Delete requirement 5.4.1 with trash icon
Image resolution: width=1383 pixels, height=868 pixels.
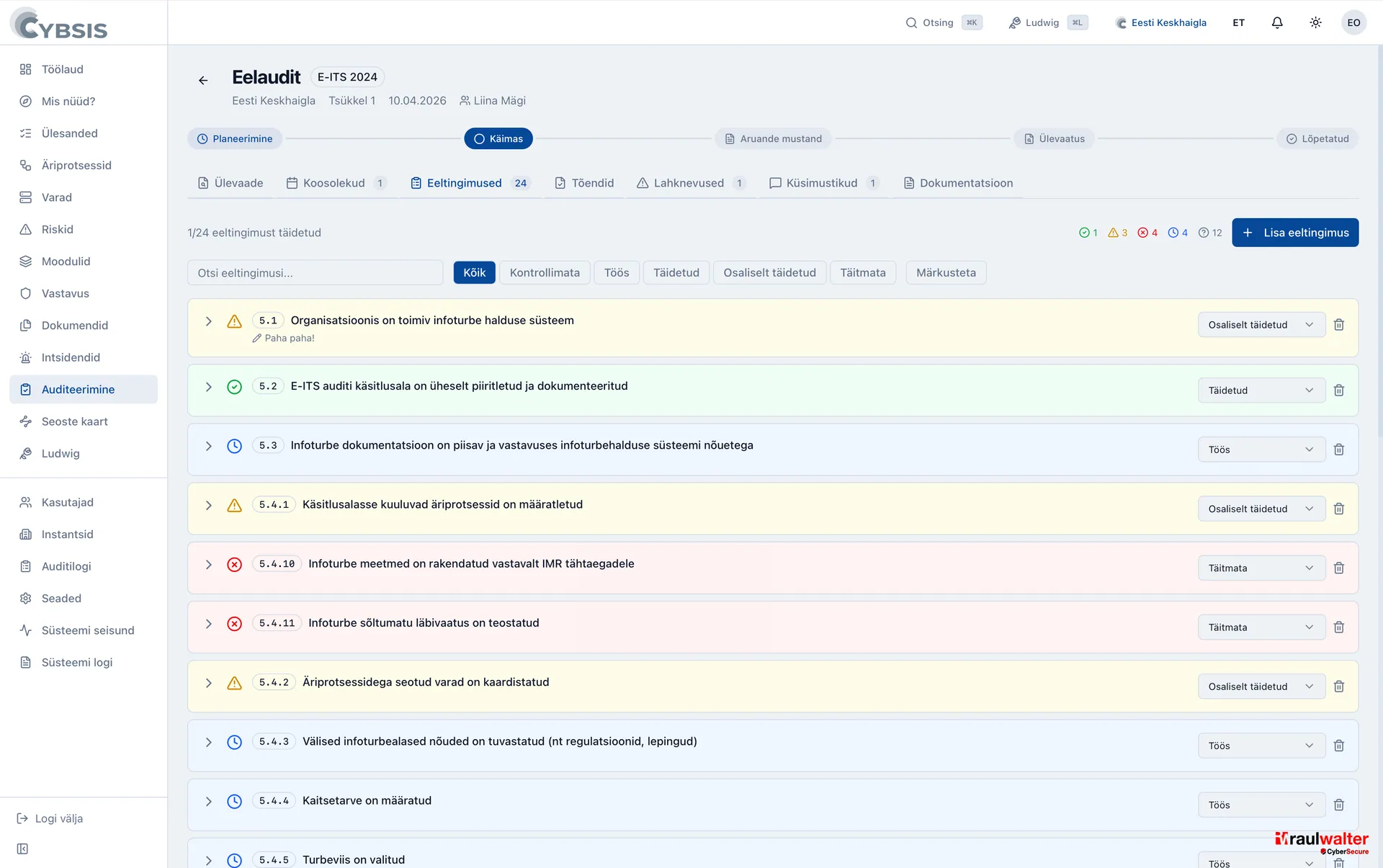point(1339,509)
